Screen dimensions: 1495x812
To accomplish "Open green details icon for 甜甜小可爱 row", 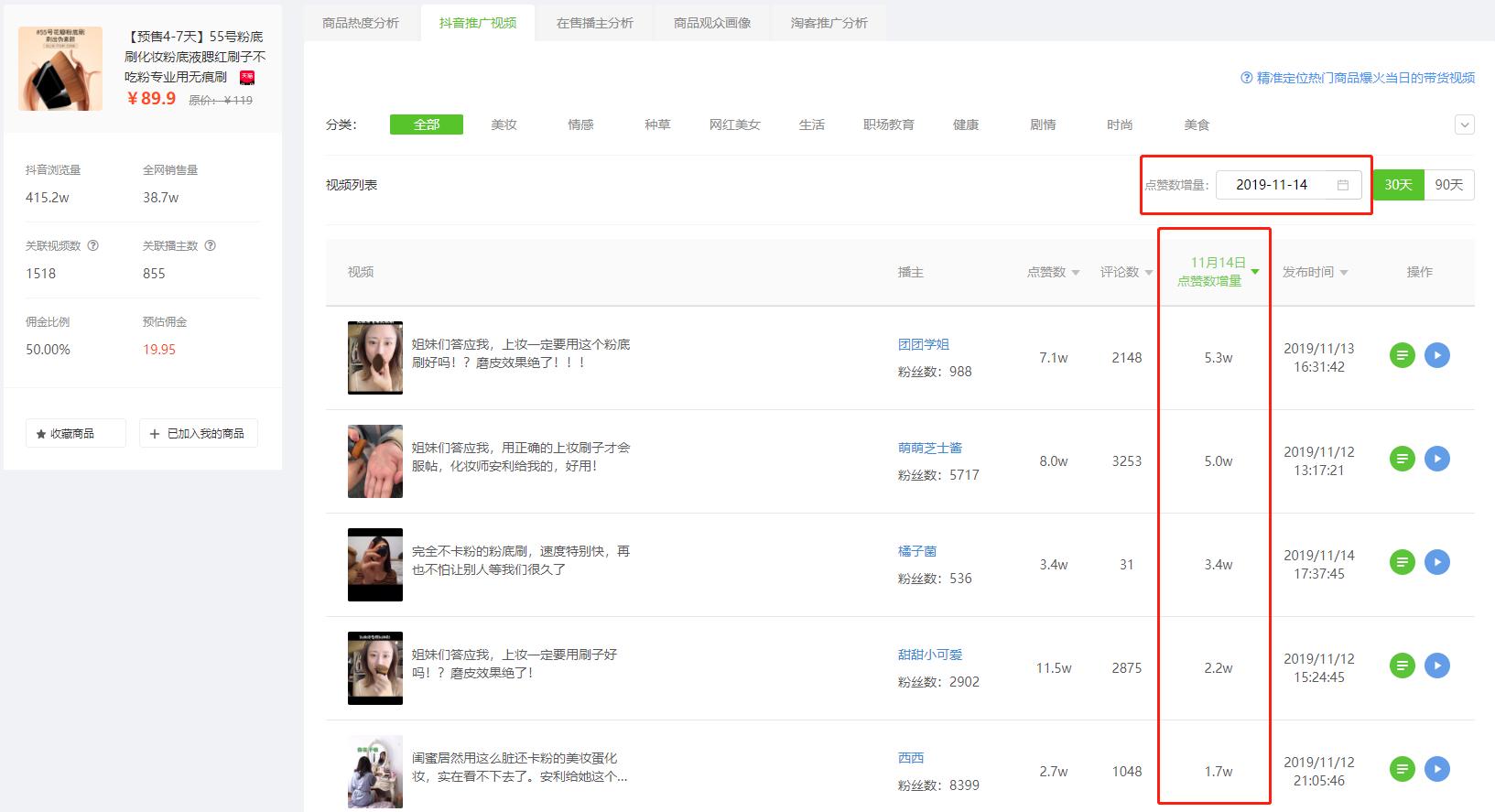I will pyautogui.click(x=1402, y=666).
